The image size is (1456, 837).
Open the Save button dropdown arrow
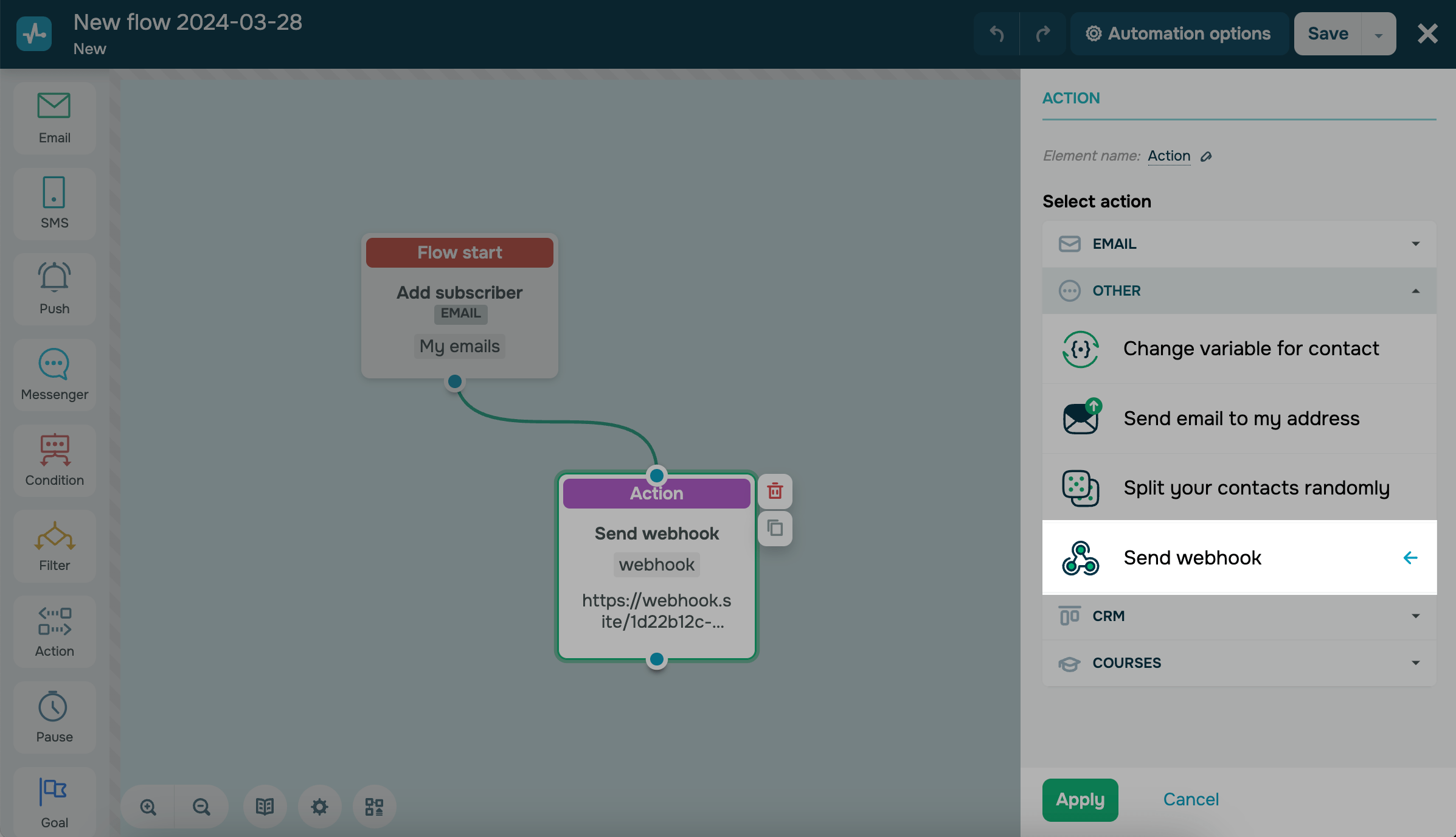1378,35
